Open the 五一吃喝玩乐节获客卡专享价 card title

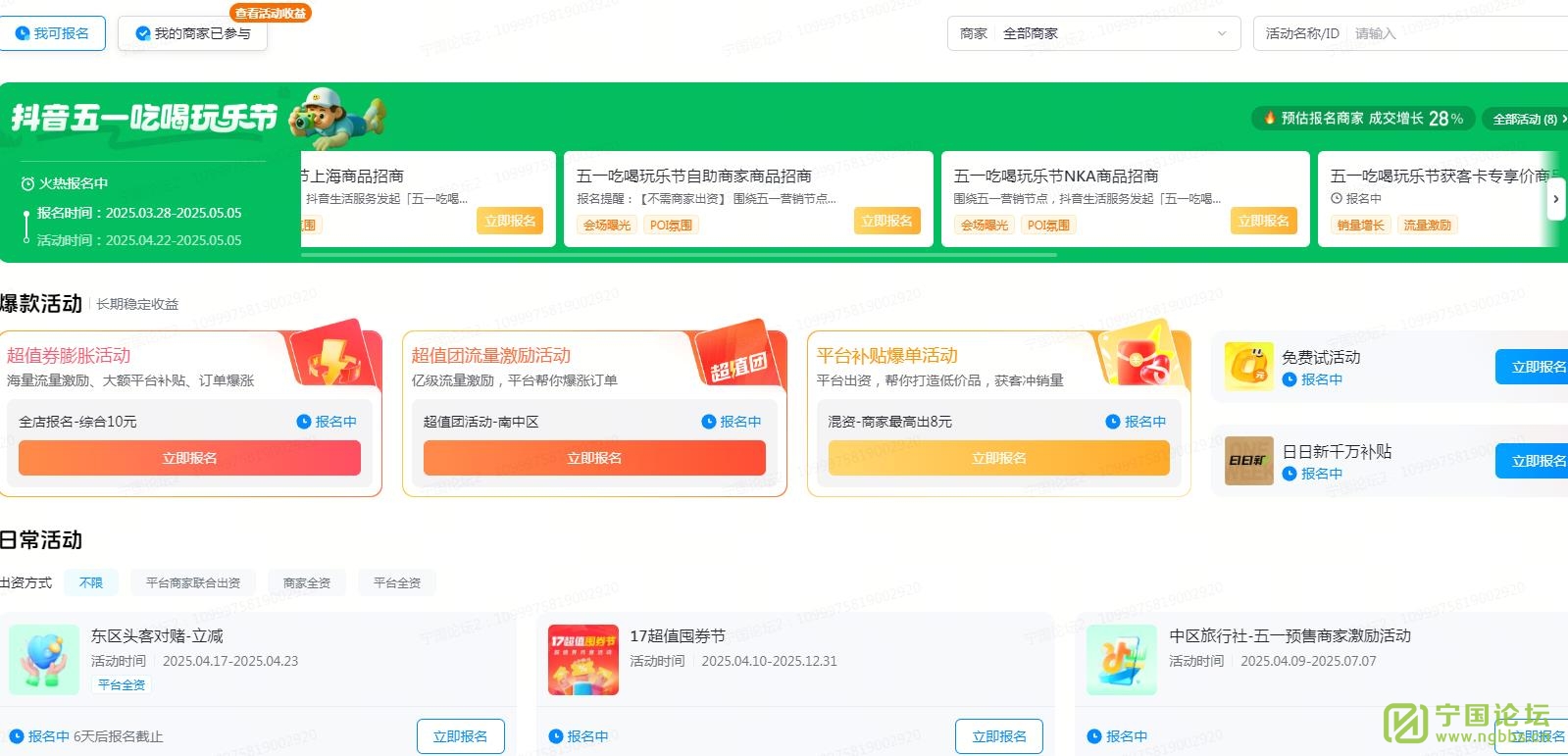[x=1444, y=176]
